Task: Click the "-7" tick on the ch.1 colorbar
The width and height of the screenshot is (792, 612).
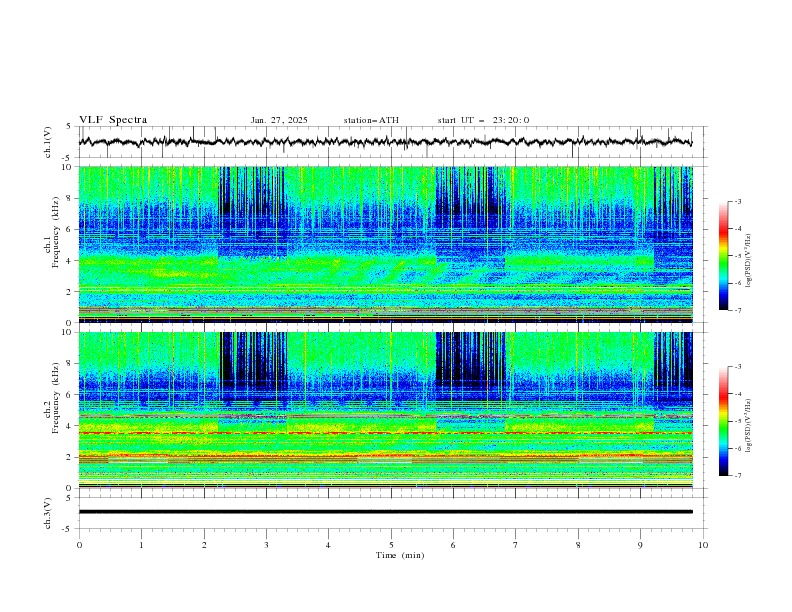Action: [737, 310]
